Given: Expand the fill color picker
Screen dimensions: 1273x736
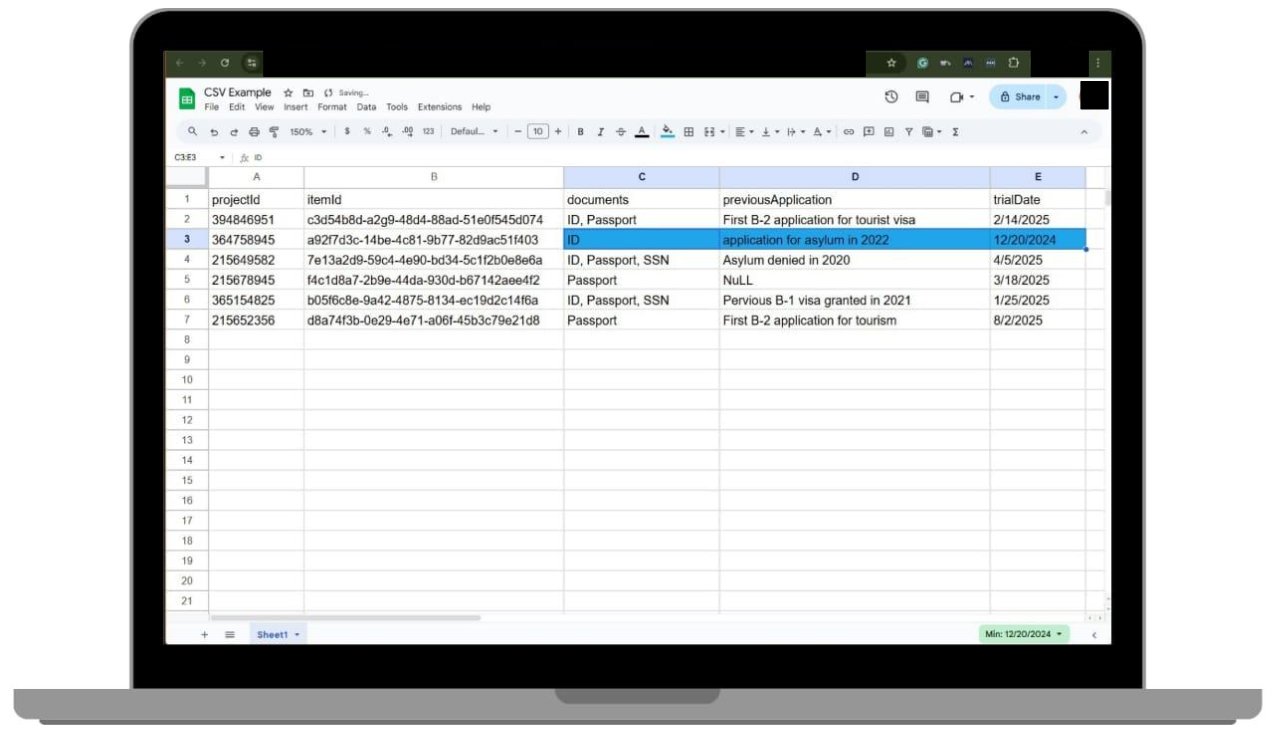Looking at the screenshot, I should (x=667, y=130).
